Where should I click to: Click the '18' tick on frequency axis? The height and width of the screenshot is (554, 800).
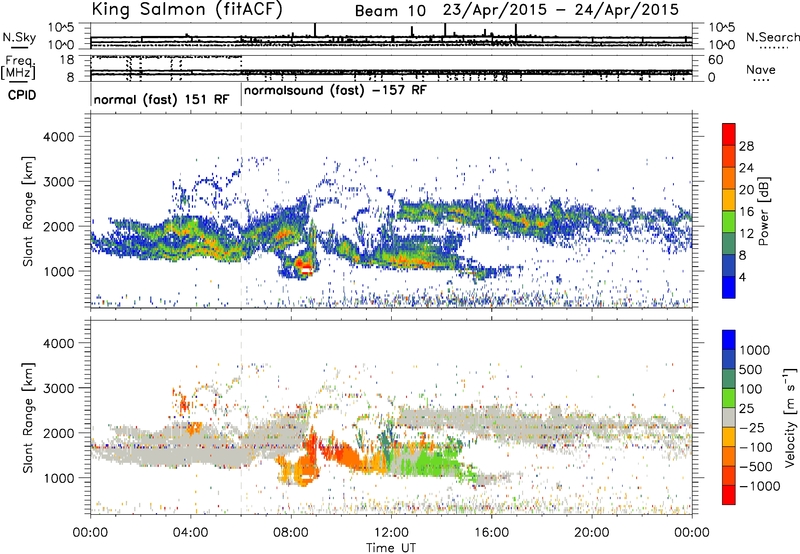click(67, 60)
